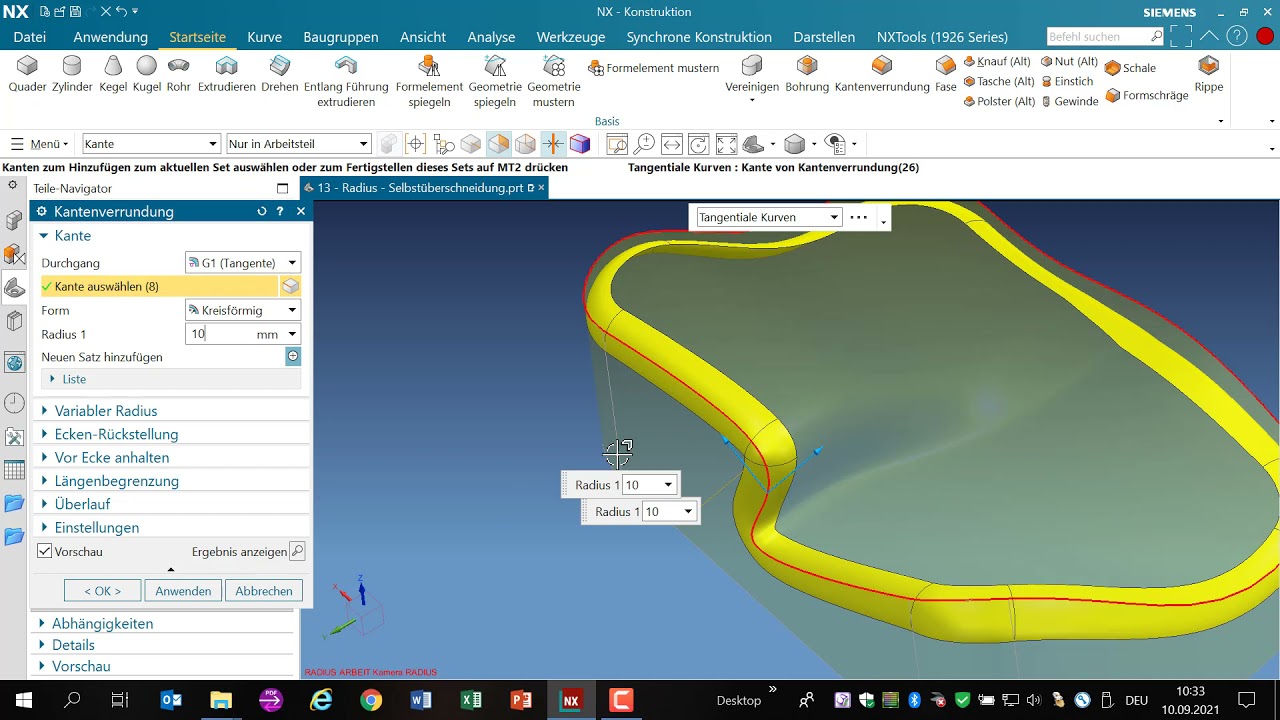Select the Zylinder tool
The image size is (1280, 720).
(72, 74)
